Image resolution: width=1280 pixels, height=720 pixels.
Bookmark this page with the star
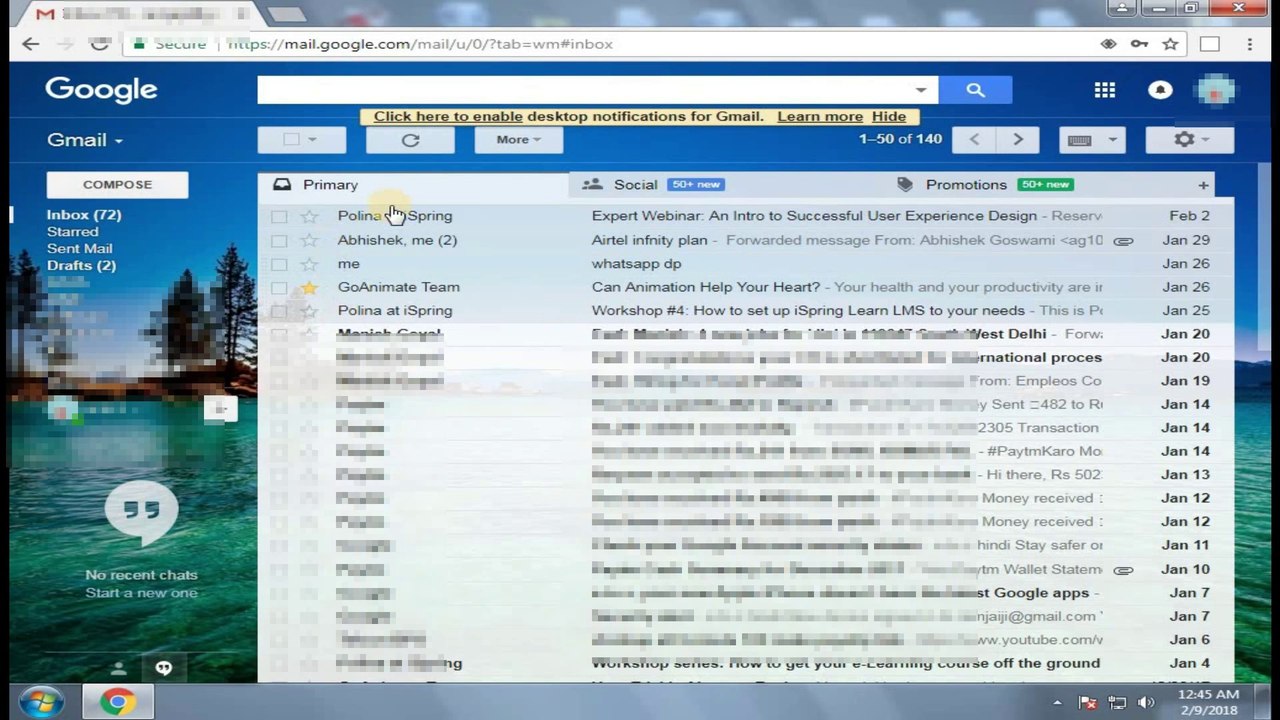pos(1170,44)
